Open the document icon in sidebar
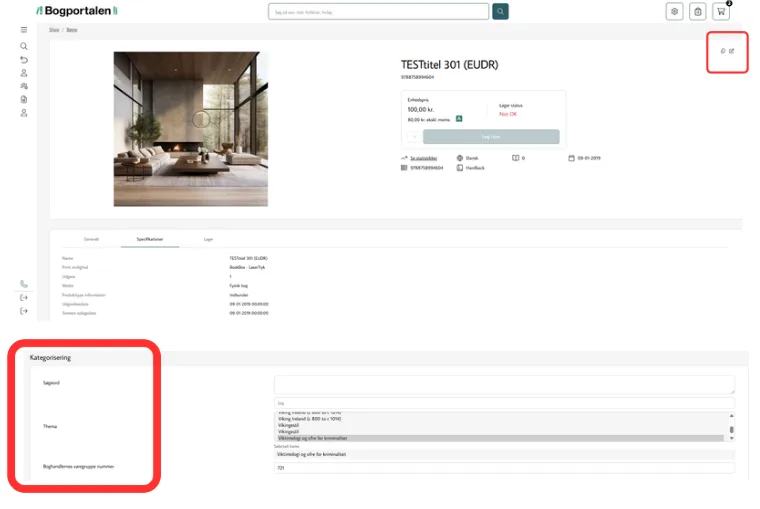Screen dimensions: 760x509 tap(24, 99)
